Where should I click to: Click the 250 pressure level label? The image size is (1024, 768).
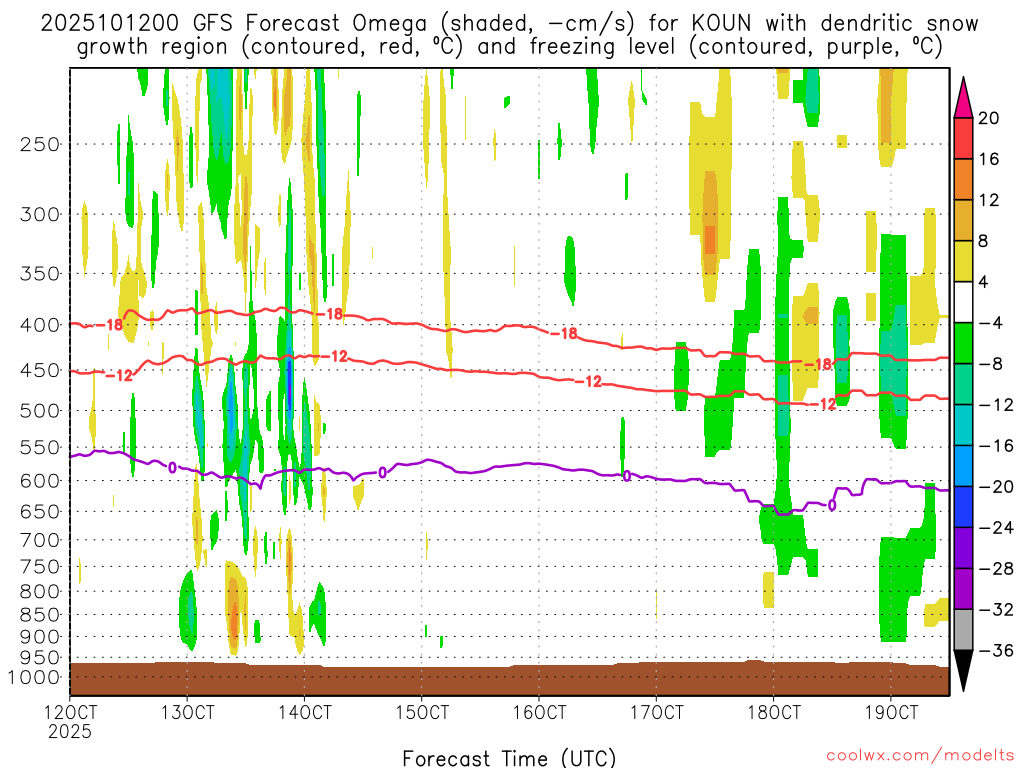coord(40,144)
